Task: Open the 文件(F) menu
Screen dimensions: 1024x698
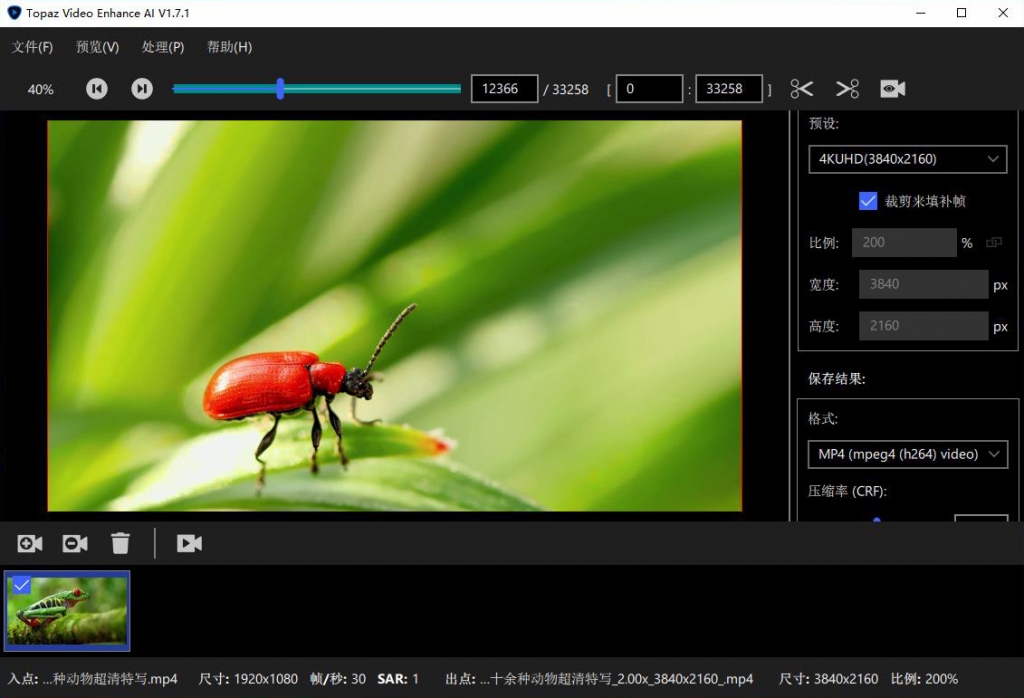Action: 32,47
